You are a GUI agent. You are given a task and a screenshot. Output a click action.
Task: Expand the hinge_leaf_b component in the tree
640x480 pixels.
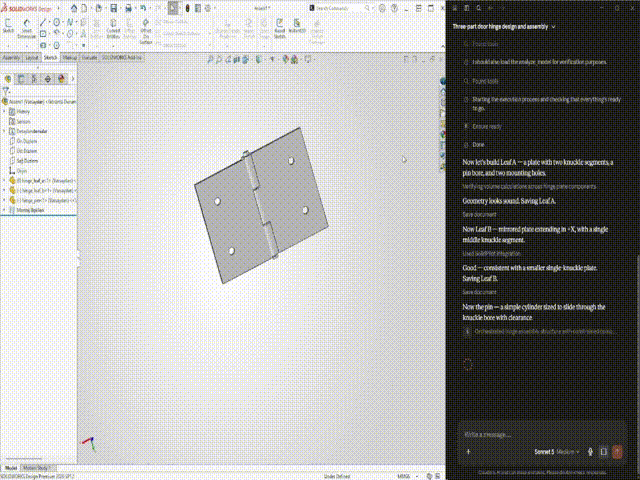click(x=4, y=190)
